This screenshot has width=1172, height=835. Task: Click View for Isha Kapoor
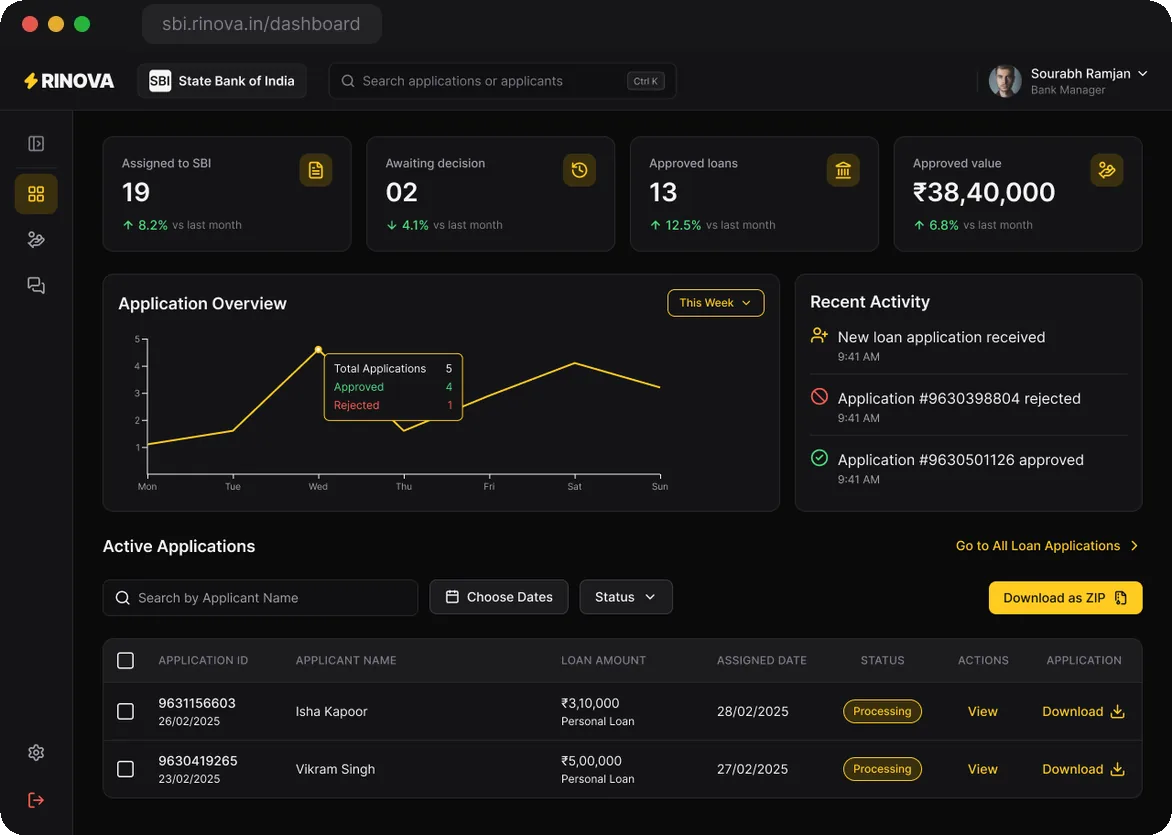(982, 712)
